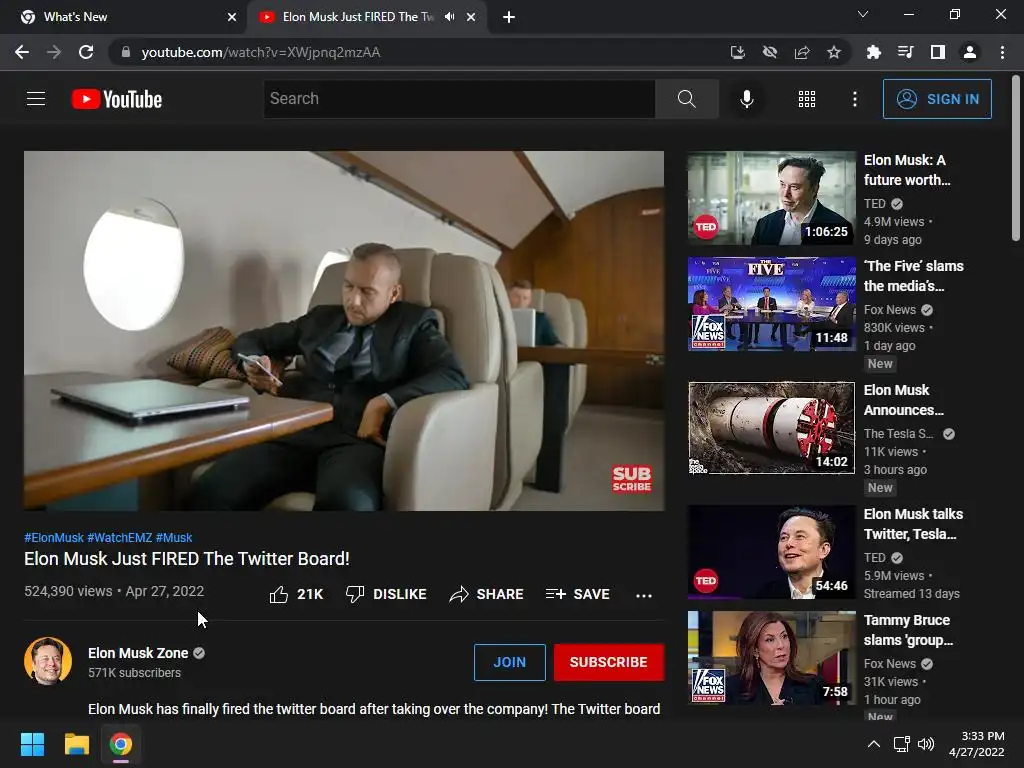
Task: Open the Chrome extensions puzzle icon
Action: pos(873,52)
